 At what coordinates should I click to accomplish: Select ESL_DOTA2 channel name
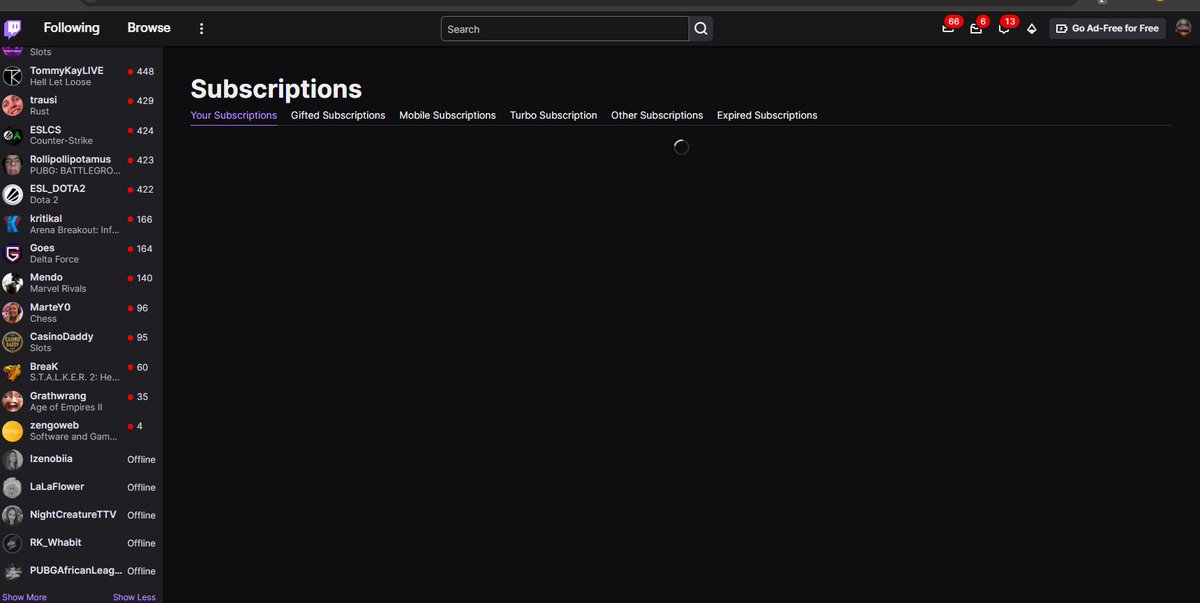[57, 189]
